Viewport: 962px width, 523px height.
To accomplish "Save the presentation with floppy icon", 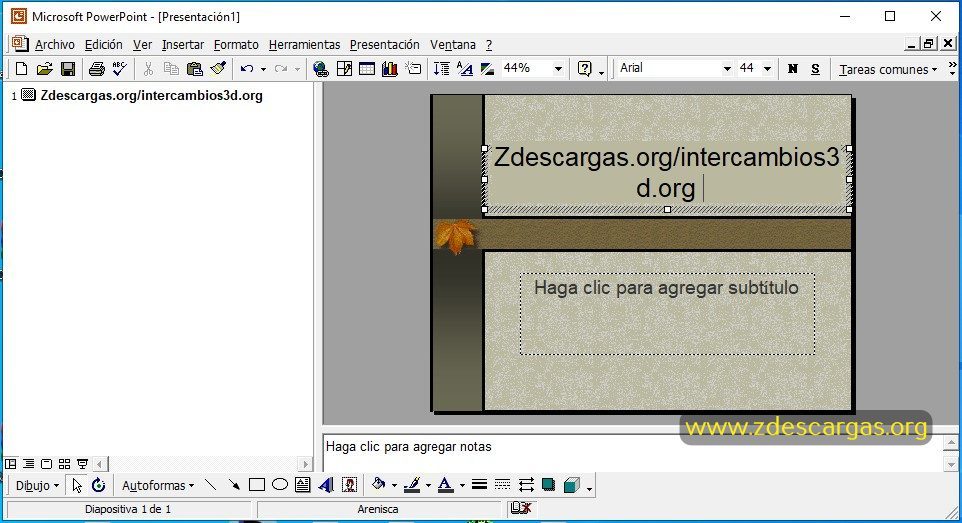I will click(67, 69).
